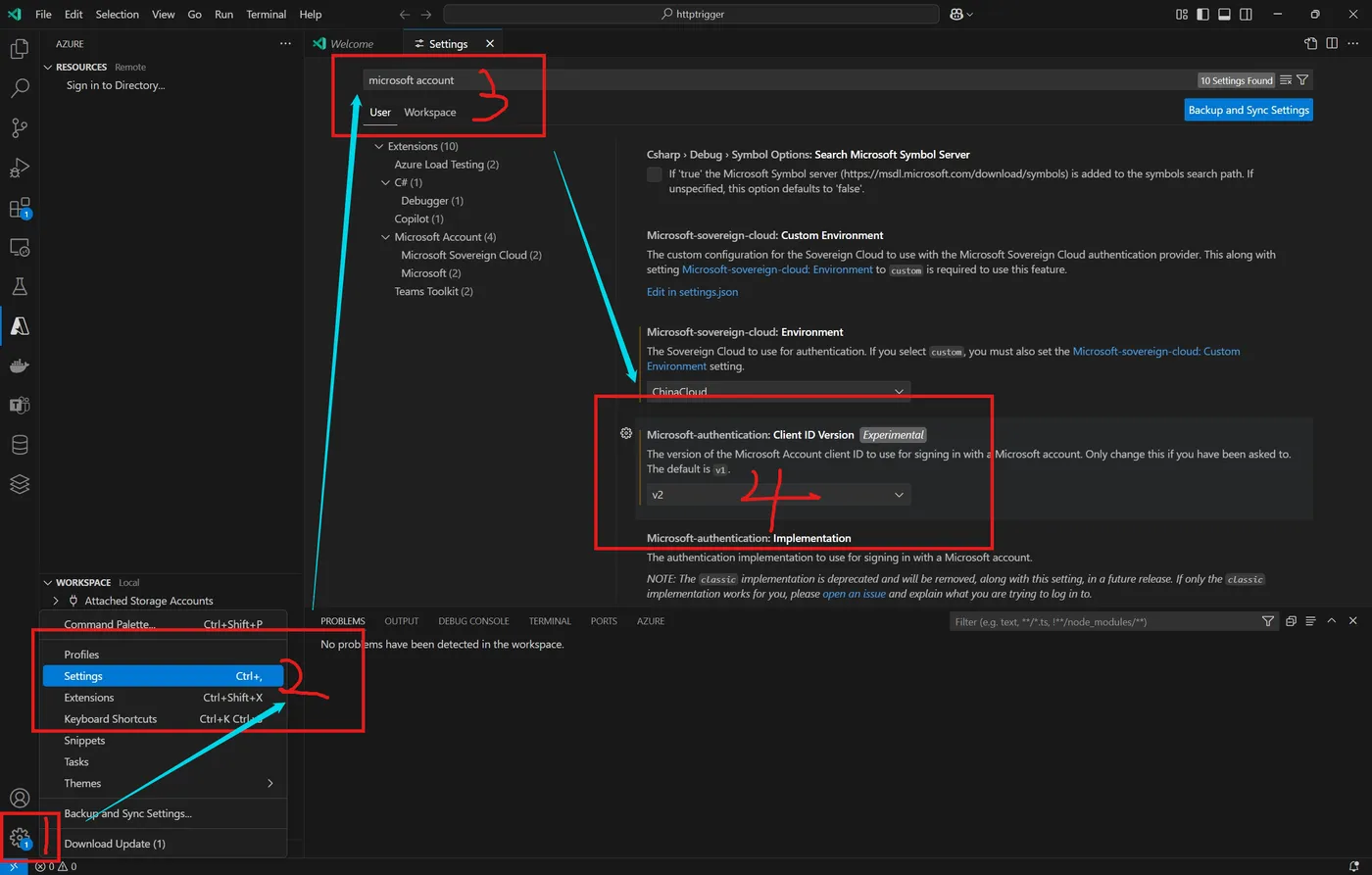The width and height of the screenshot is (1372, 875).
Task: Collapse the Extensions (10) settings group
Action: pyautogui.click(x=379, y=147)
